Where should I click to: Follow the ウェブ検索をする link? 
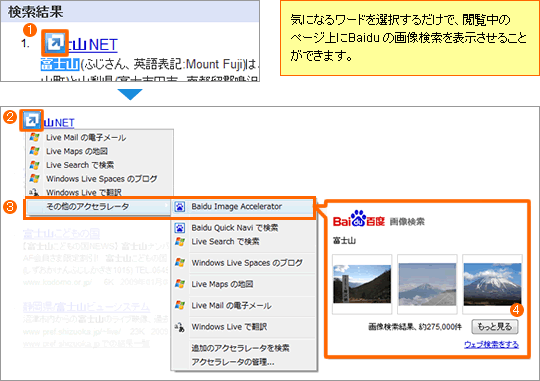click(491, 344)
